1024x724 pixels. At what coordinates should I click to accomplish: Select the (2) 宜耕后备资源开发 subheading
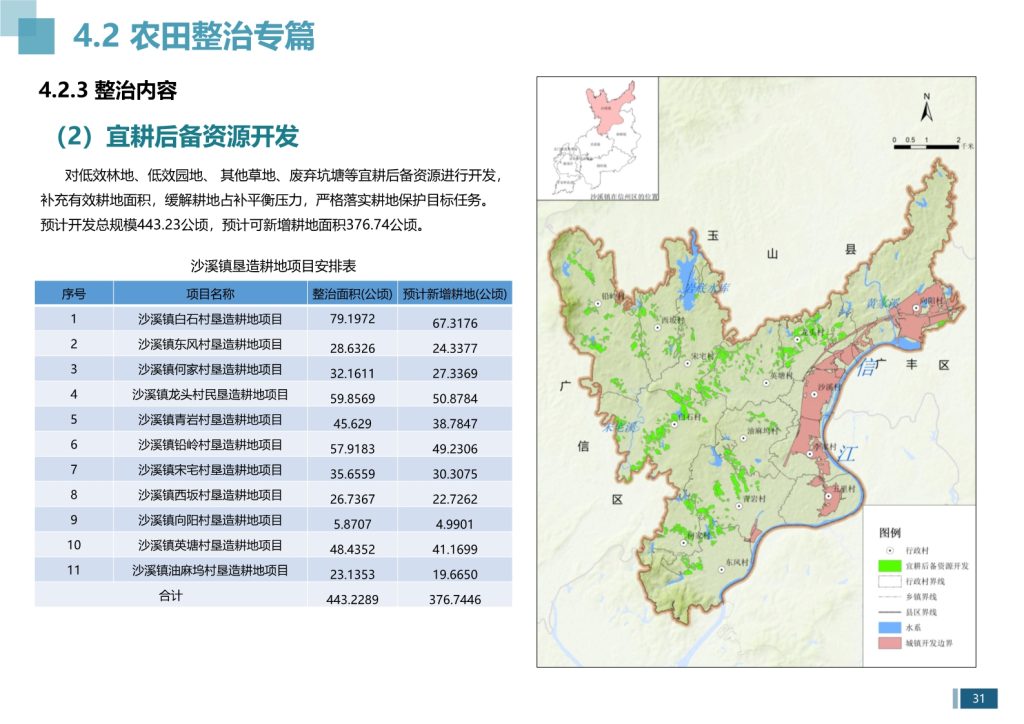point(171,135)
